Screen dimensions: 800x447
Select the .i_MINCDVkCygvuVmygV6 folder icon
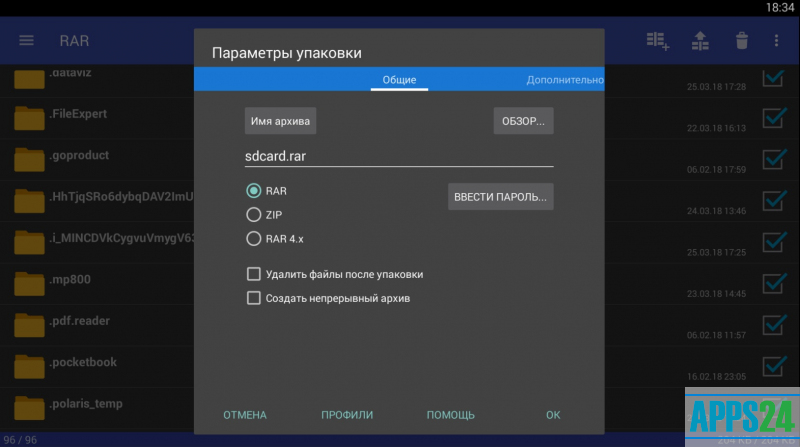[29, 242]
